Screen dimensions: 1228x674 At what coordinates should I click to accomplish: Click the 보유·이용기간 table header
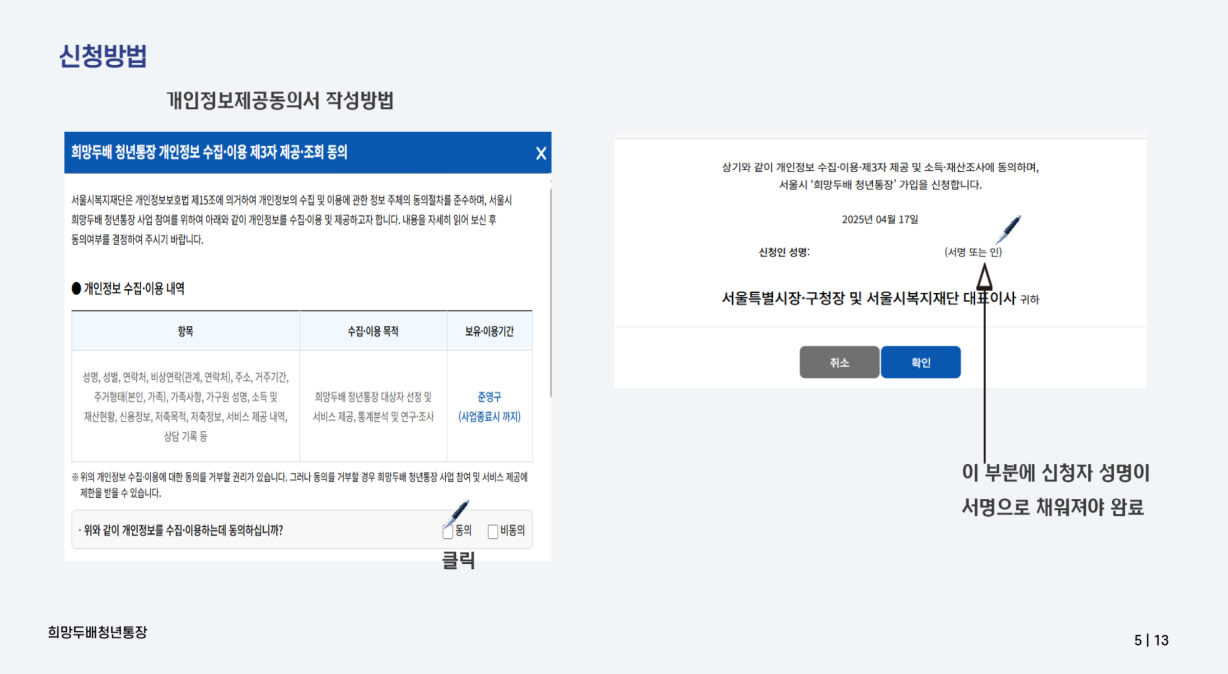(x=489, y=331)
